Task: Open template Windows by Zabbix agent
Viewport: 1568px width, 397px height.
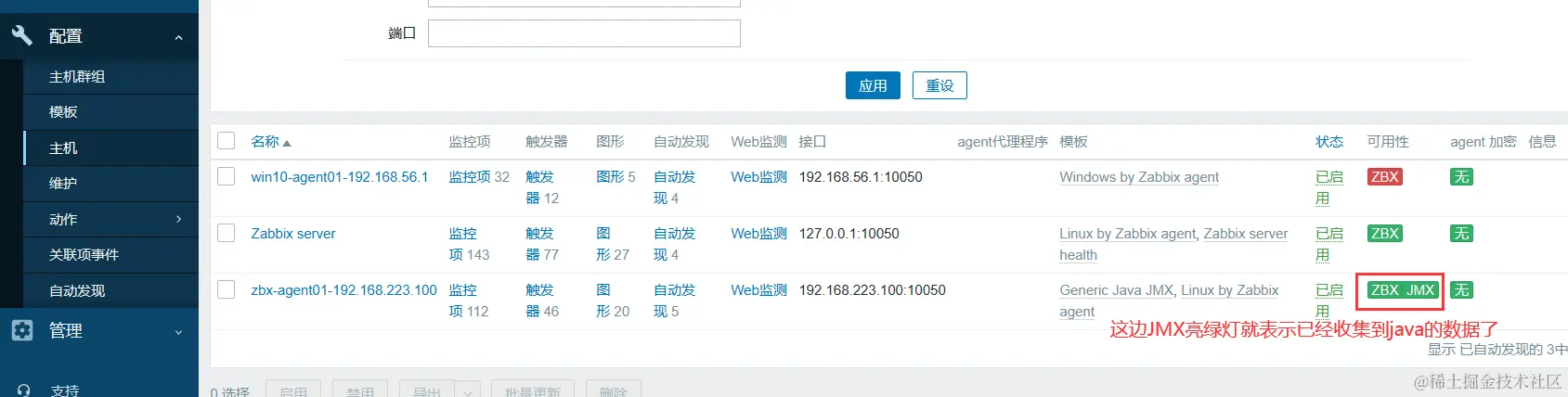Action: pyautogui.click(x=1139, y=177)
